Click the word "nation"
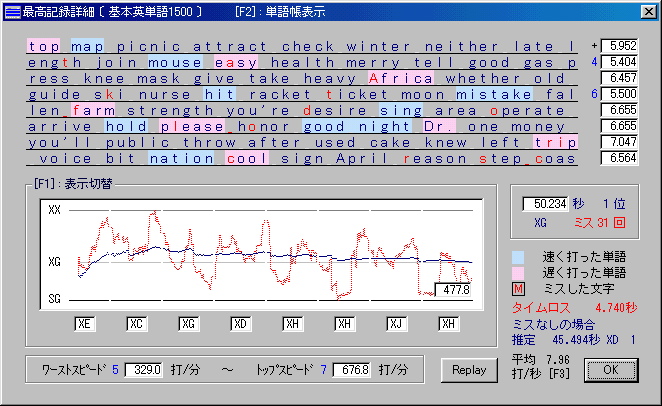This screenshot has height=406, width=662. [181, 159]
